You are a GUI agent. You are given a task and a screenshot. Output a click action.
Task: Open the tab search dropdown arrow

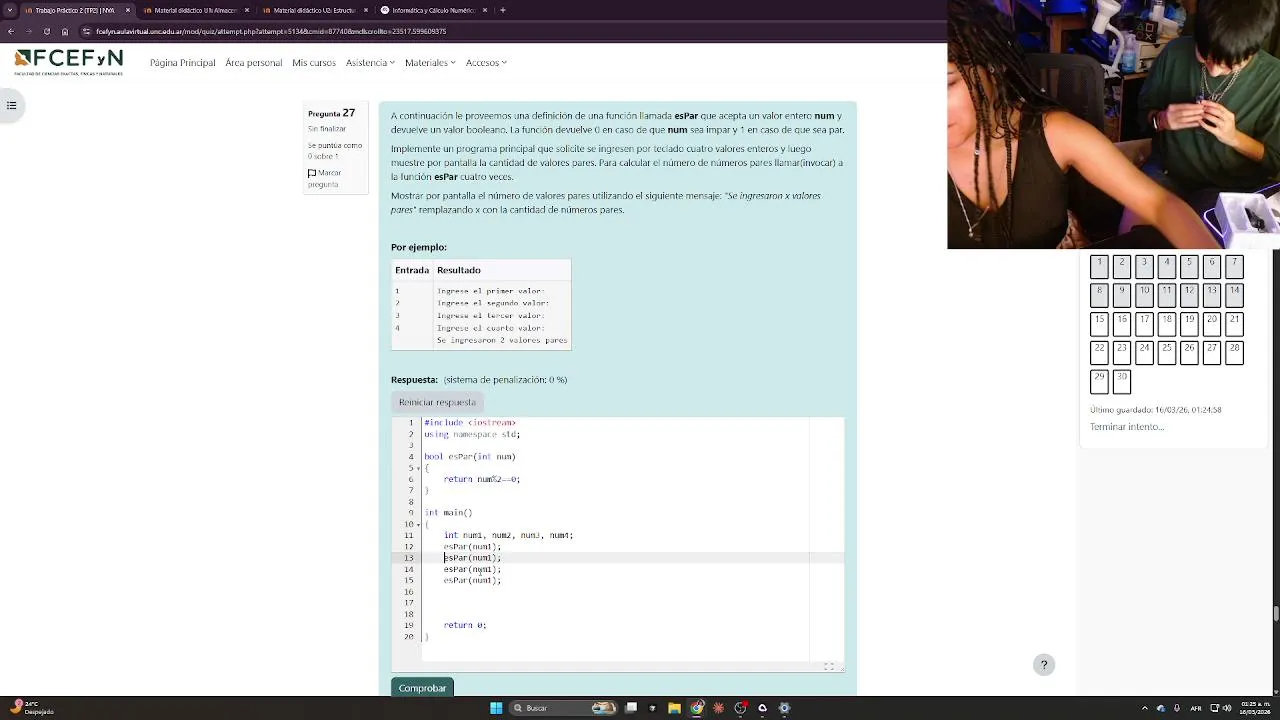11,10
